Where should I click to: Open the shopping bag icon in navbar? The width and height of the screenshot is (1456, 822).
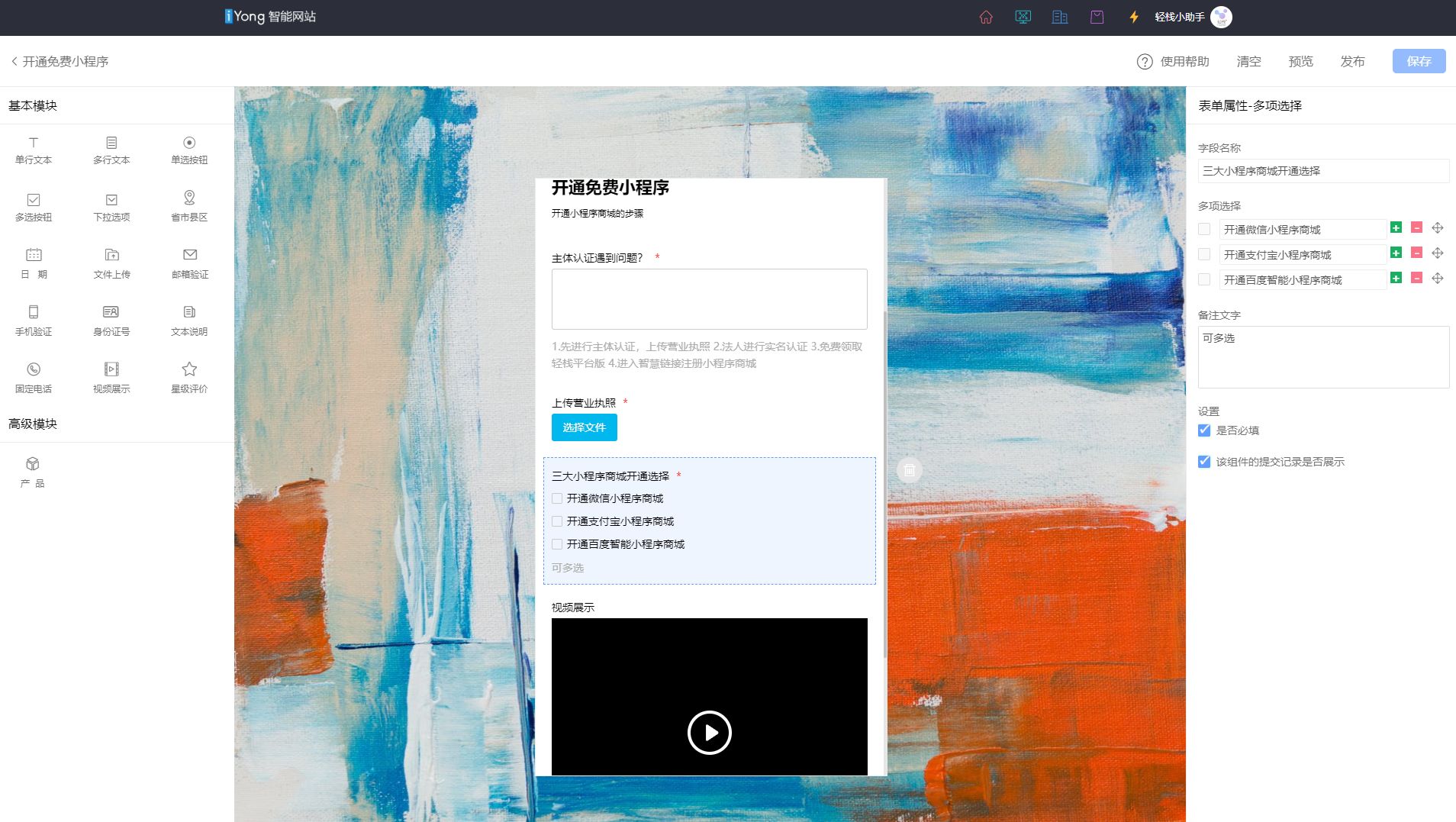(x=1097, y=17)
